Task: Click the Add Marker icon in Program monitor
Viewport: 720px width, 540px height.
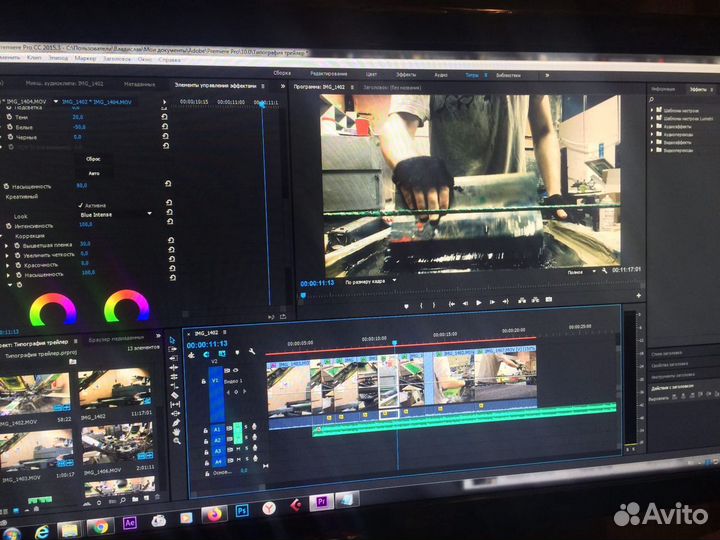Action: tap(405, 304)
